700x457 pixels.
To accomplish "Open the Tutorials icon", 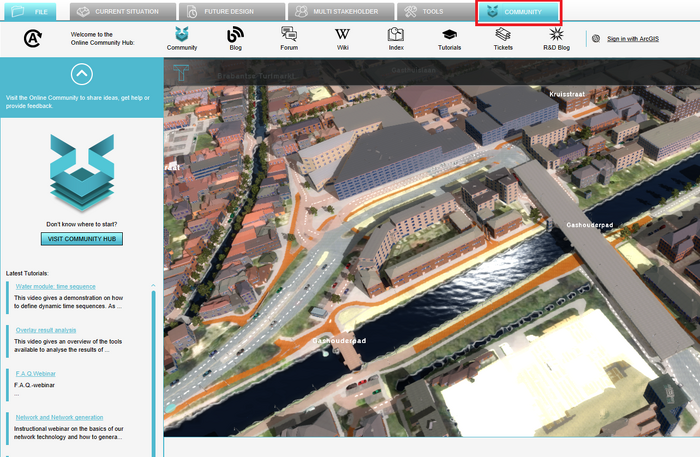I will point(450,36).
